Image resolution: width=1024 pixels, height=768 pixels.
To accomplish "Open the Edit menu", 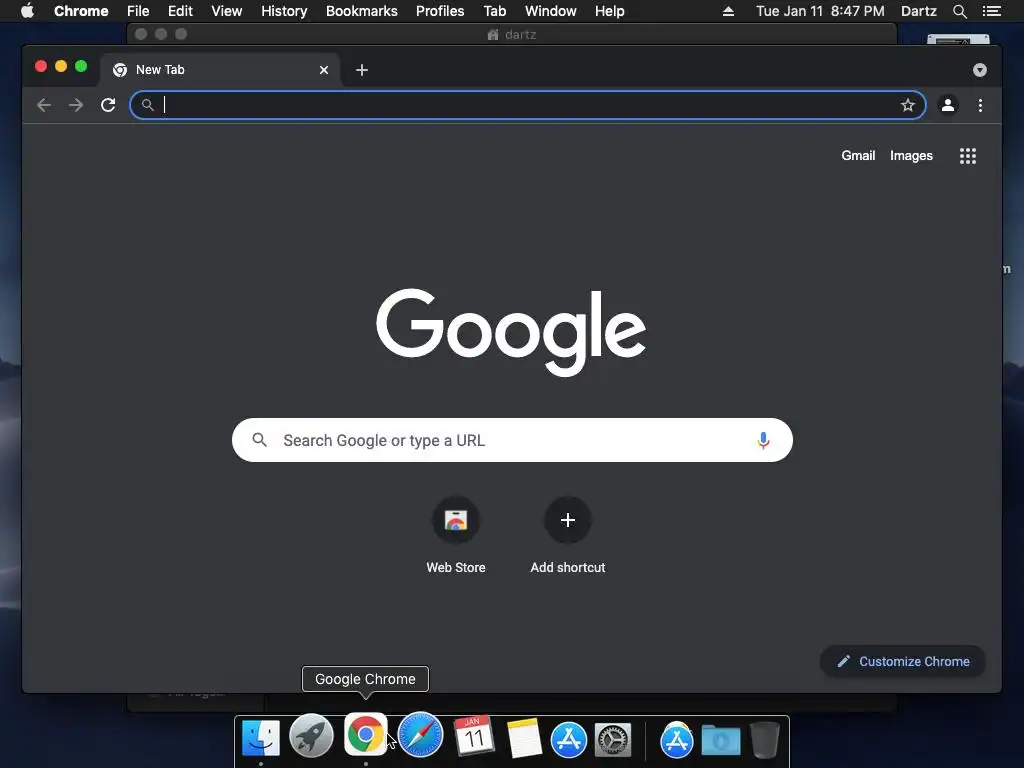I will (180, 11).
